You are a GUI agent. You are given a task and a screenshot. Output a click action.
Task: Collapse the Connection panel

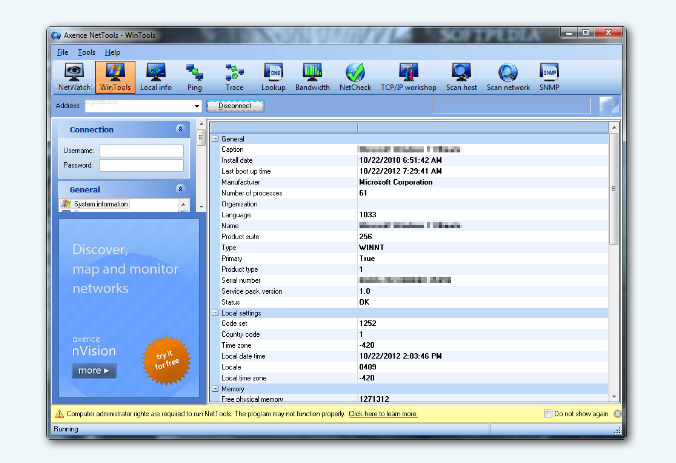click(x=180, y=129)
